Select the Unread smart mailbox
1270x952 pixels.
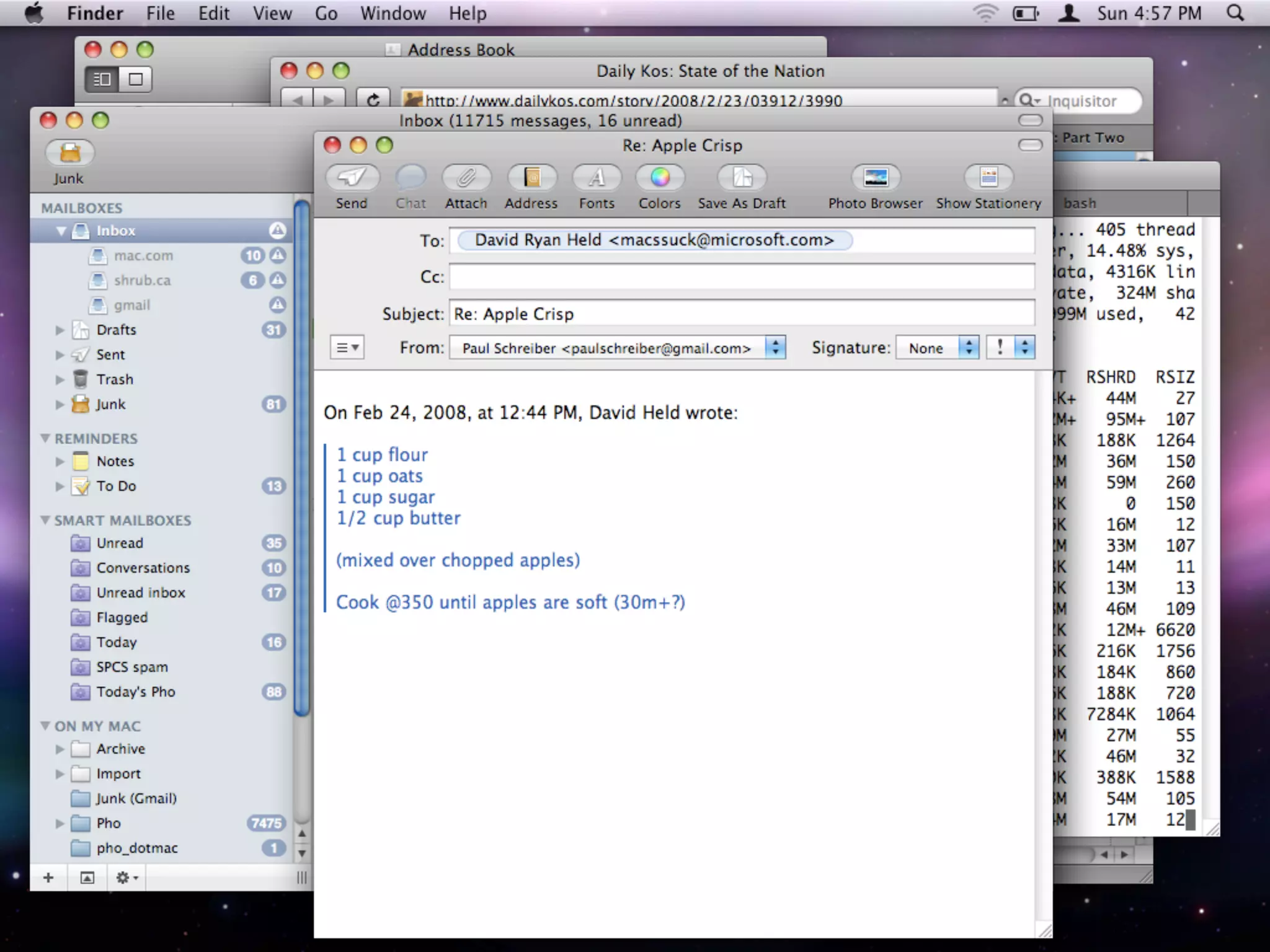tap(161, 543)
